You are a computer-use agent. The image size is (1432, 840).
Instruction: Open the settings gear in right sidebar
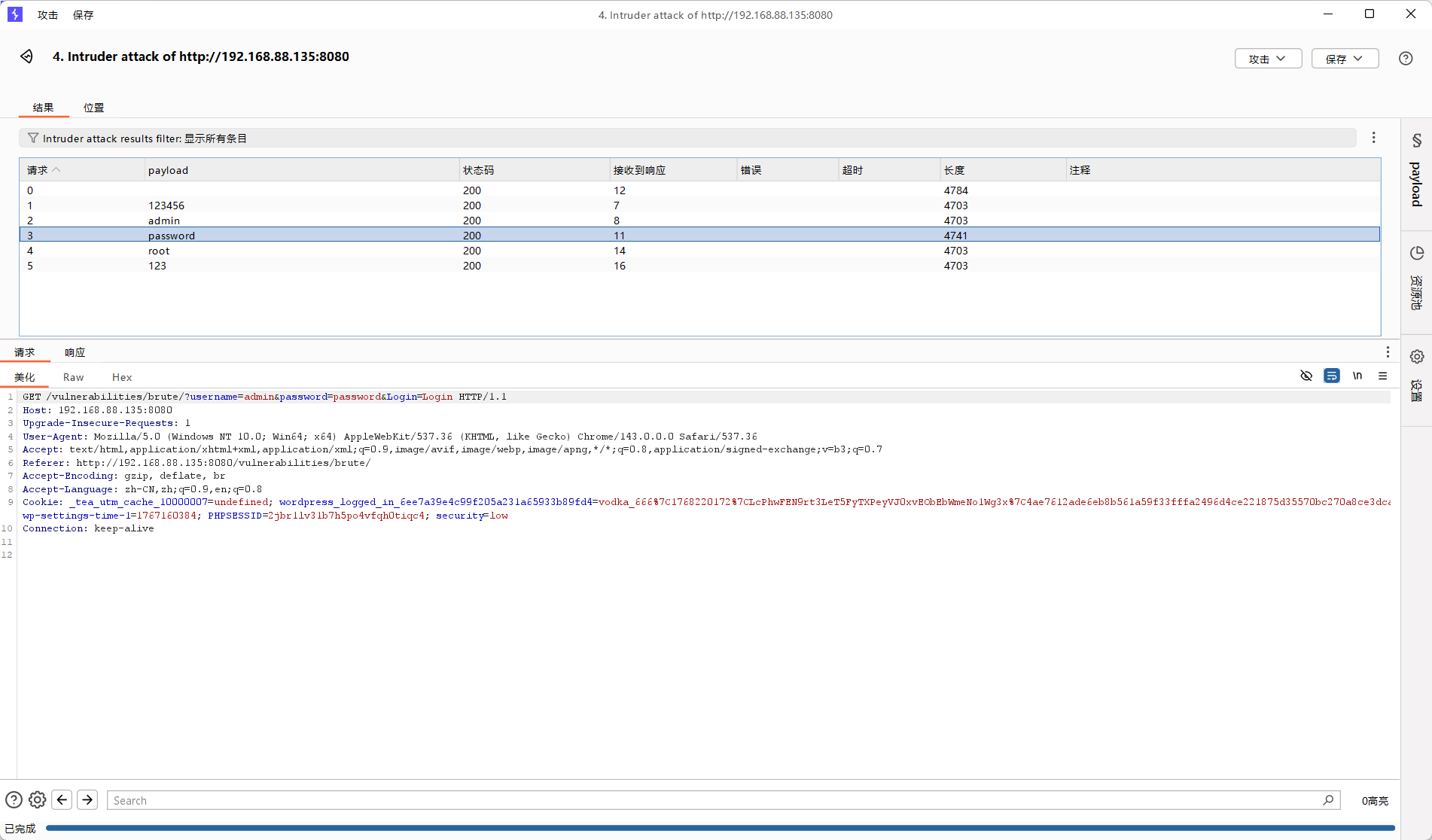click(x=1416, y=357)
